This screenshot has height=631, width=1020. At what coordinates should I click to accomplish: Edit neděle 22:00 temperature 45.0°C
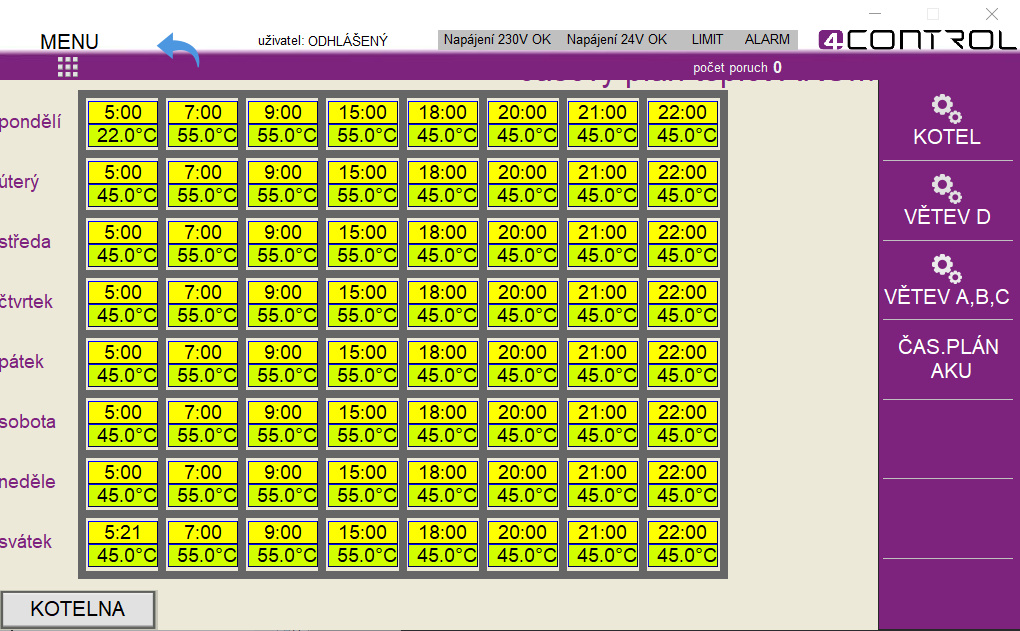point(682,495)
